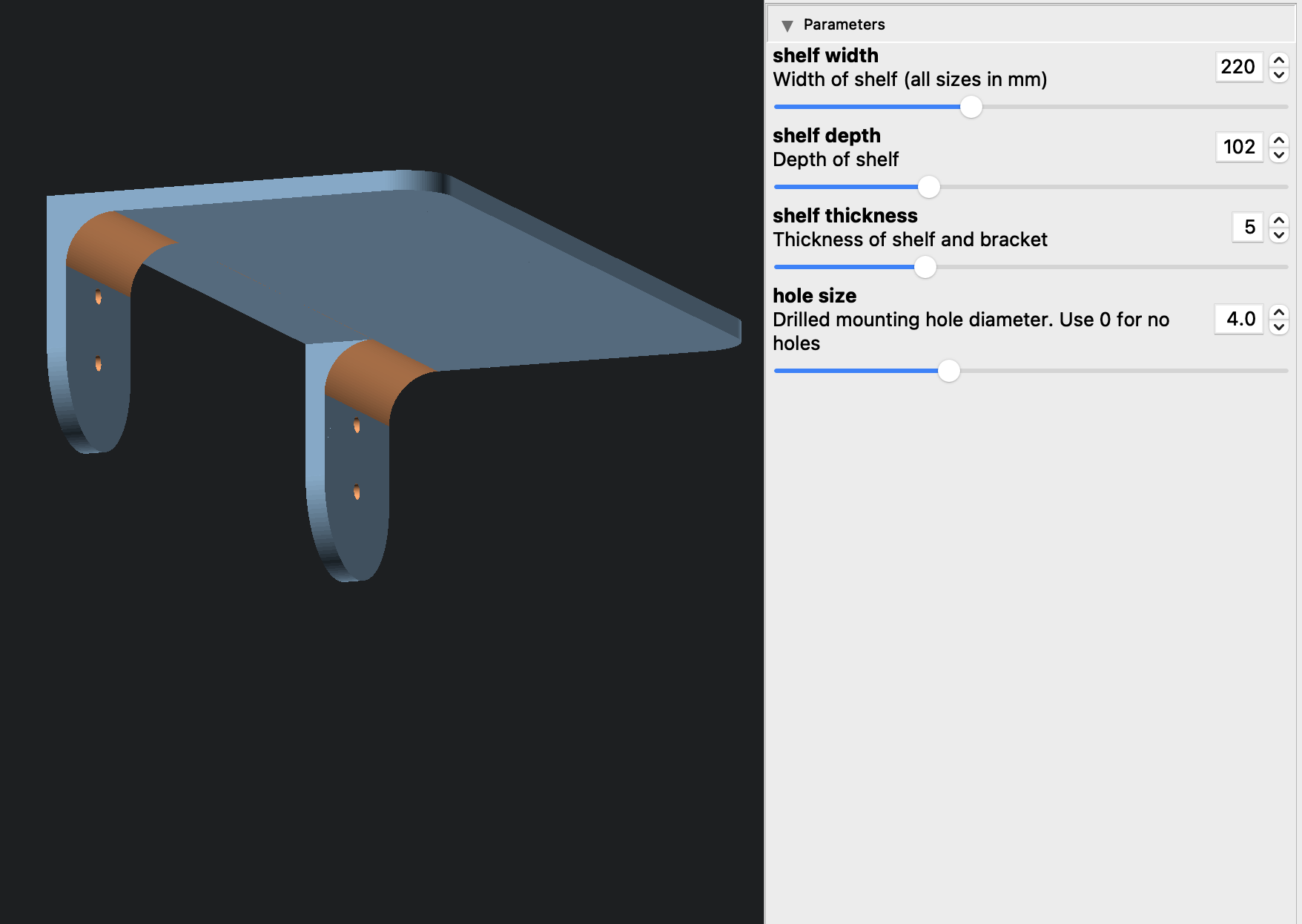Increase shelf depth with up arrow
The height and width of the screenshot is (924, 1302).
coord(1279,140)
